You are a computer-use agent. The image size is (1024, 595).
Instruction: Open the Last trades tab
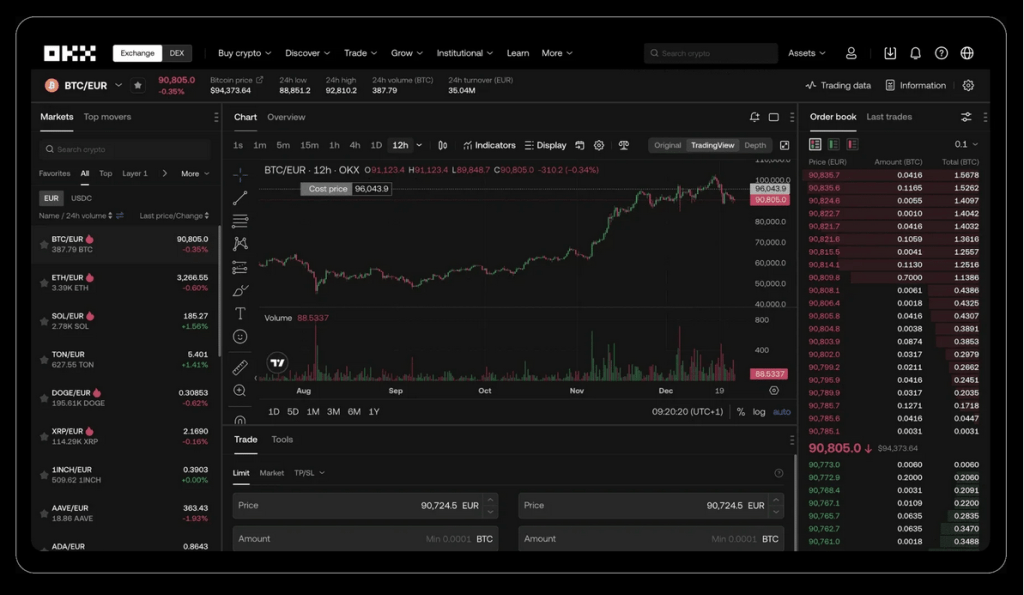[x=888, y=117]
